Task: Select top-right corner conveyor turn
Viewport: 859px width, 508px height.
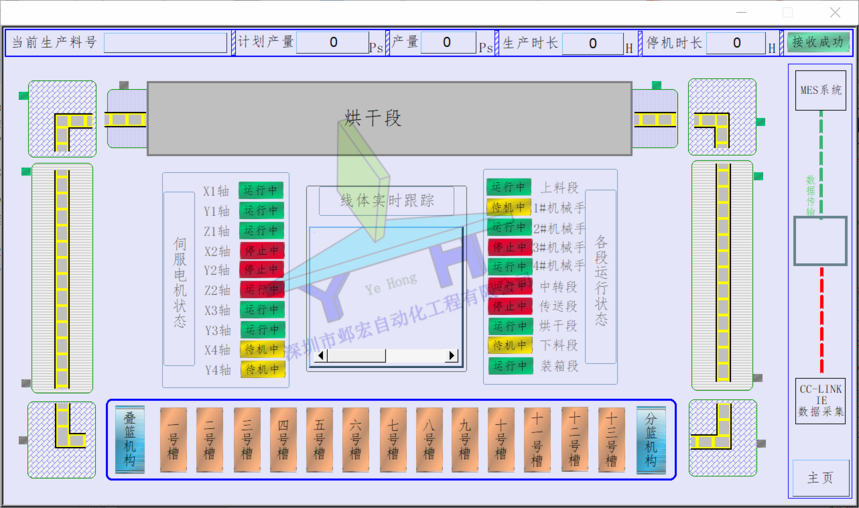Action: tap(722, 117)
